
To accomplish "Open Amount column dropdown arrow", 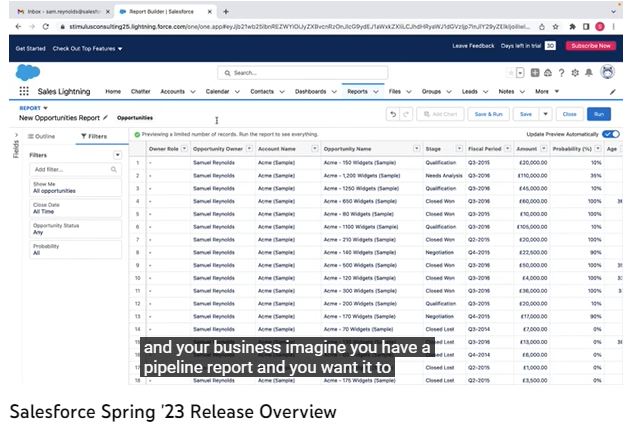I will 544,149.
